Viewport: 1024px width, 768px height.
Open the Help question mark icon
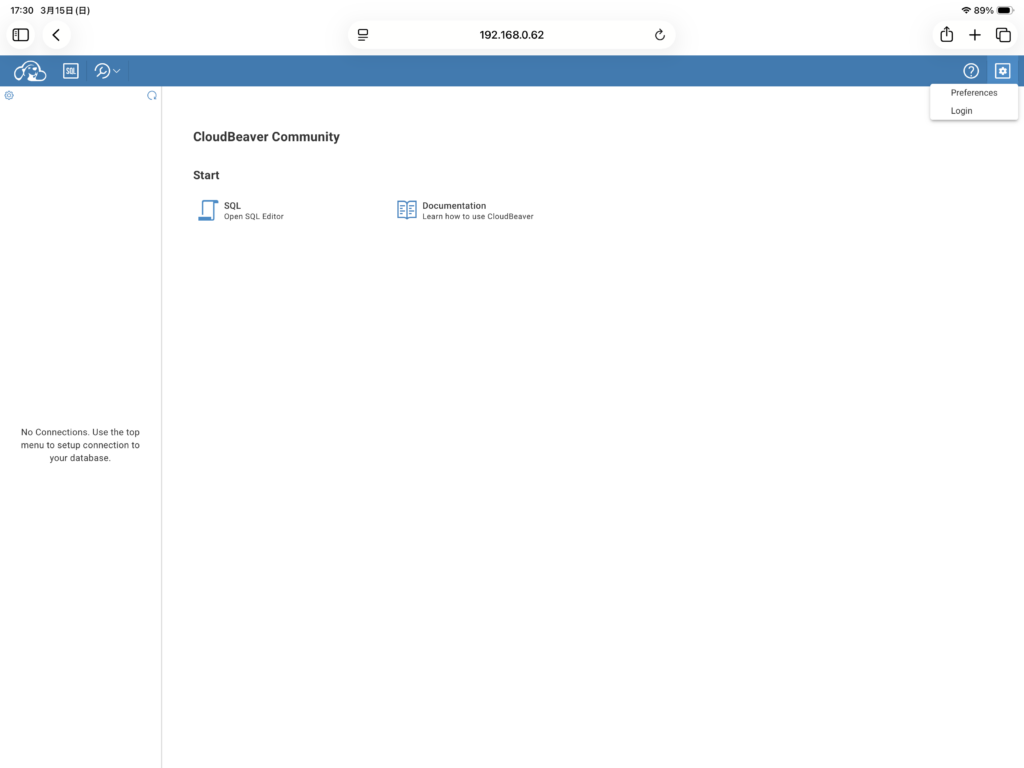[x=970, y=71]
